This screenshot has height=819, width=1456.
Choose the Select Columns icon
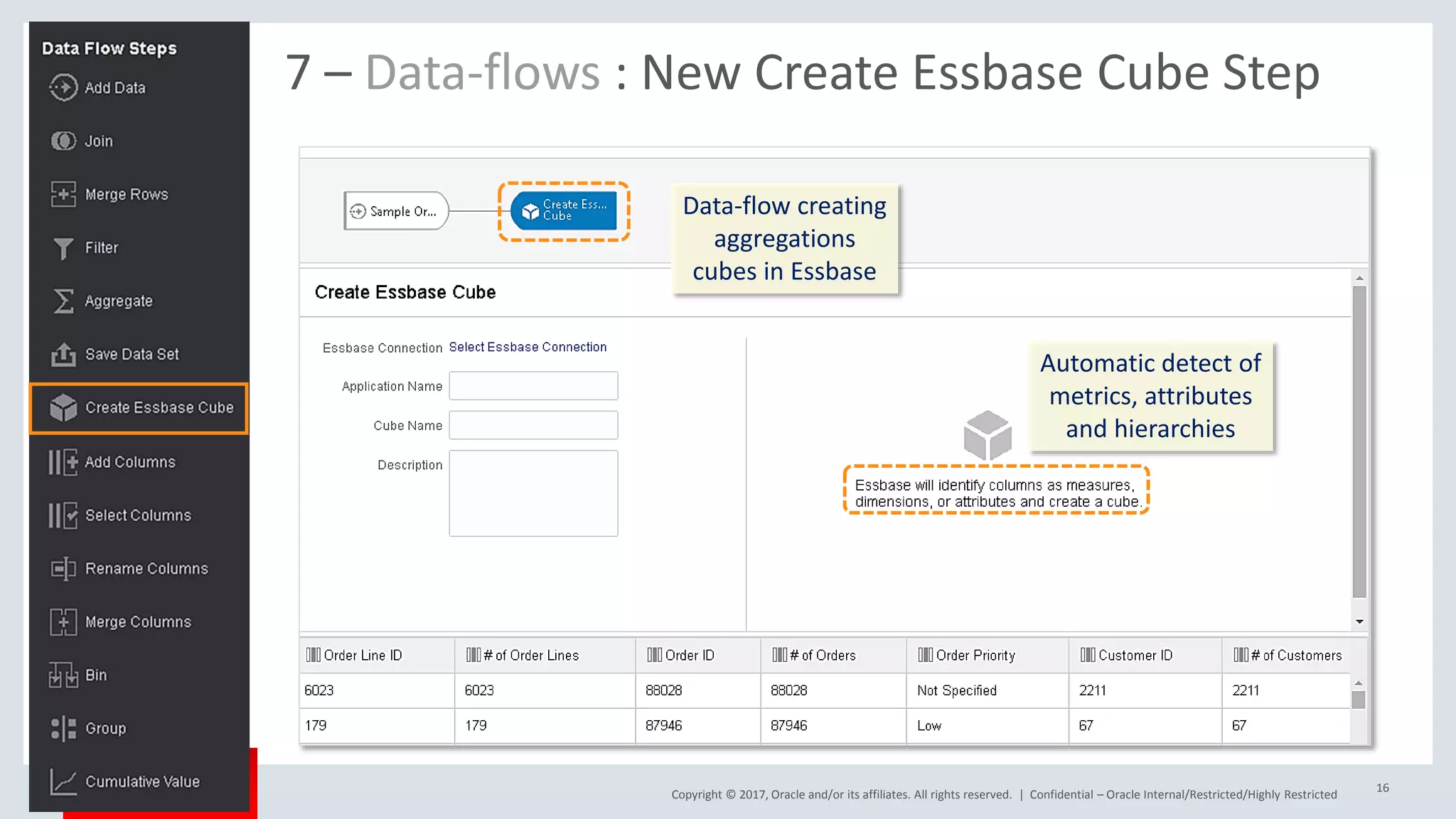pos(63,515)
